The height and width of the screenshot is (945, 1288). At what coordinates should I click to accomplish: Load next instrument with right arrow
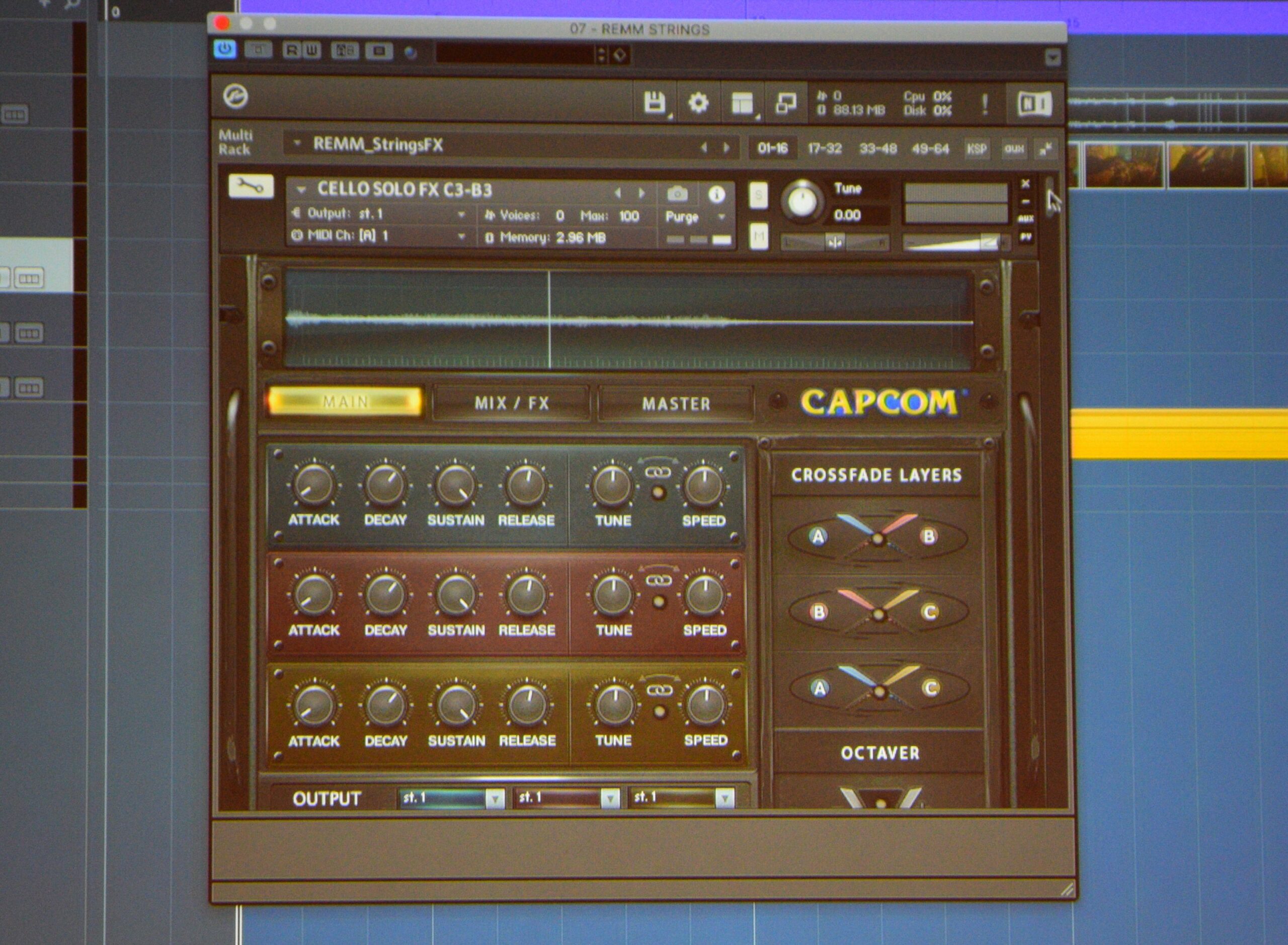tap(641, 193)
